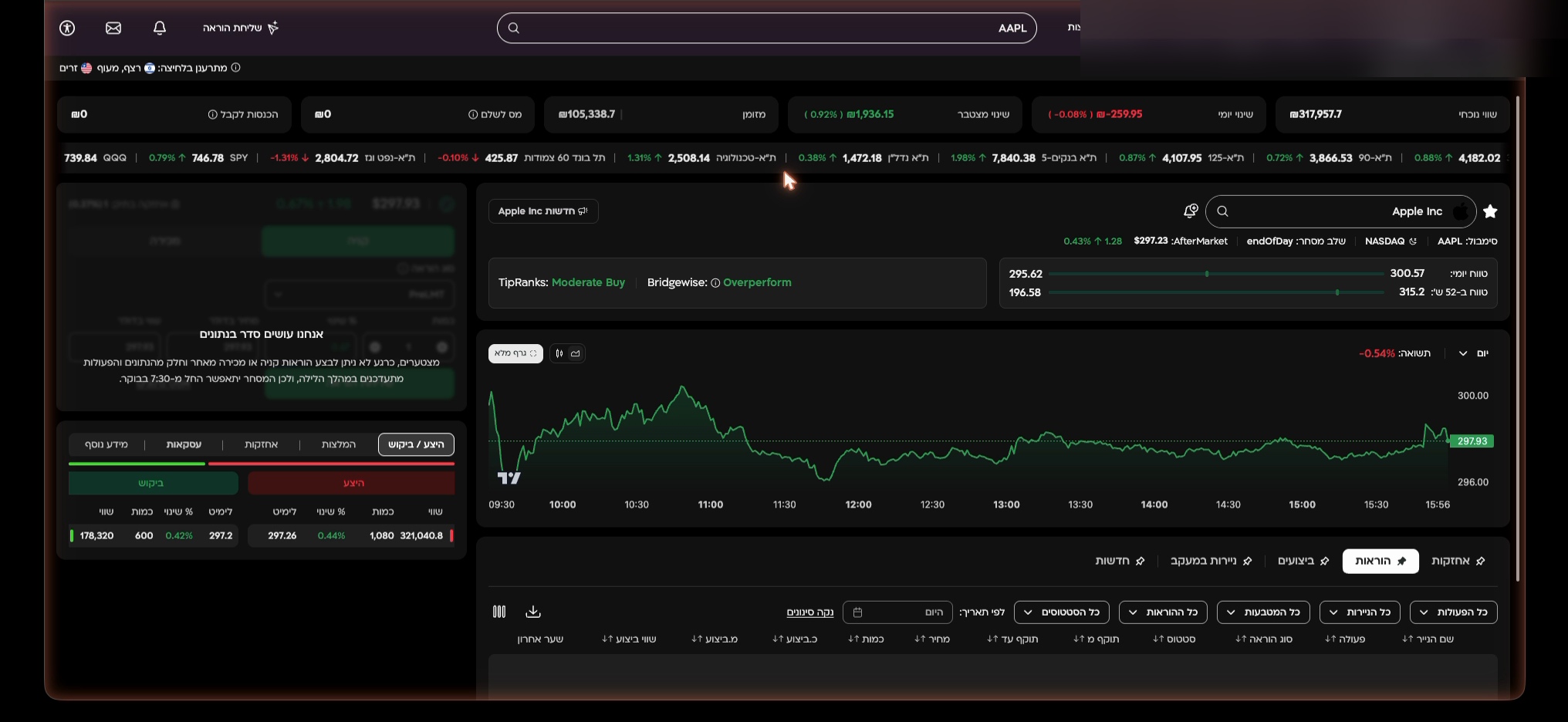Click the TradingView logo on chart
The width and height of the screenshot is (1568, 722).
[509, 478]
